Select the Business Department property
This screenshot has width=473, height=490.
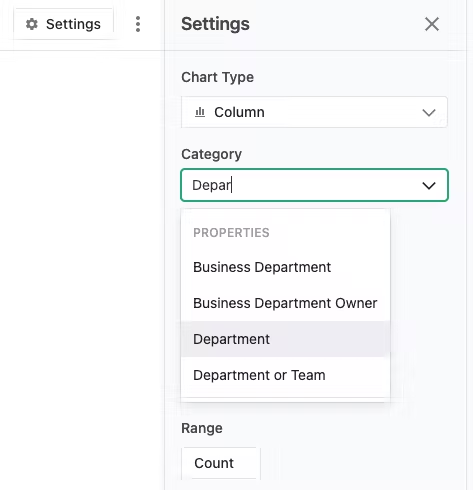pos(285,267)
